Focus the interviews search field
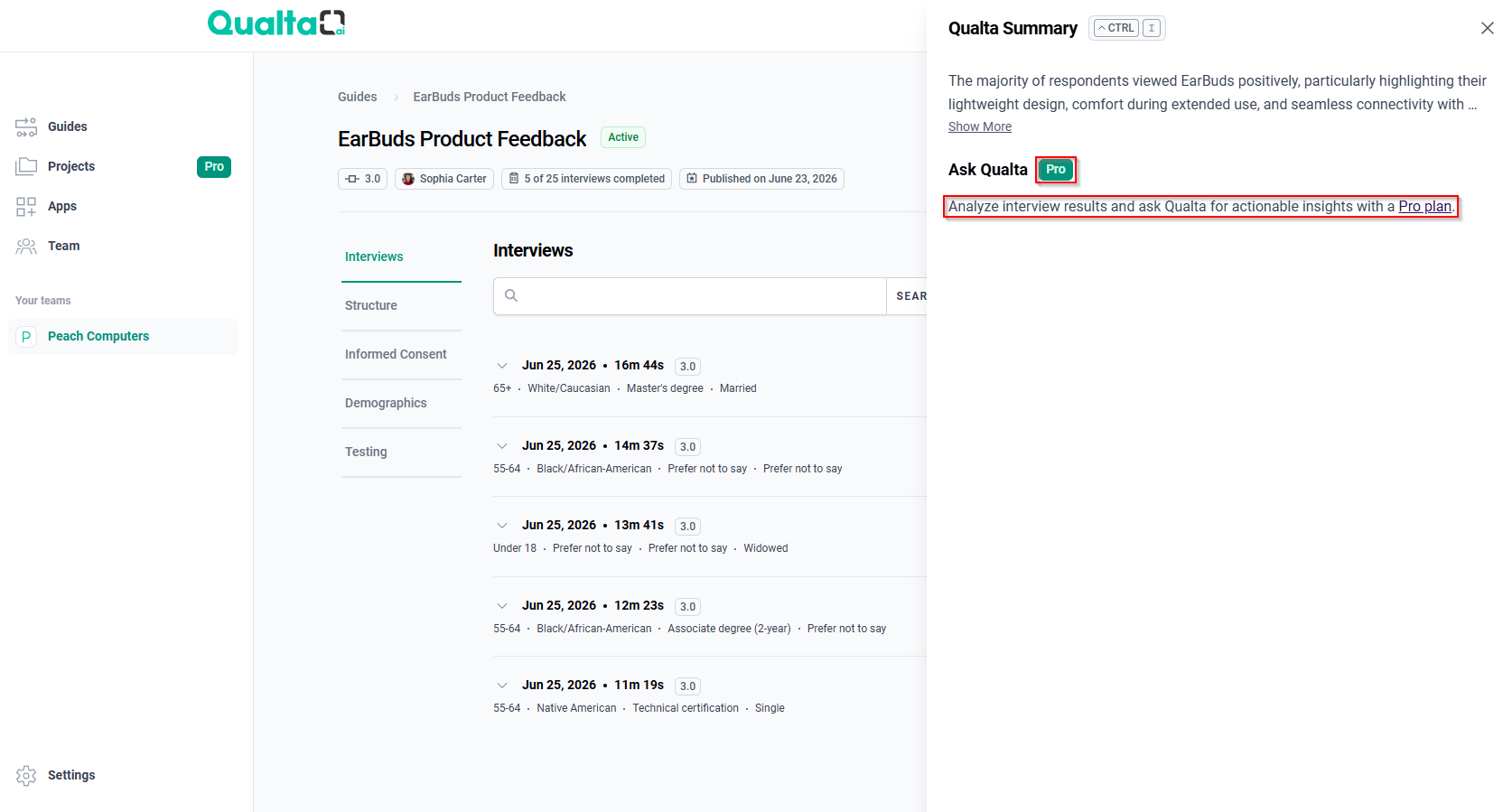This screenshot has height=812, width=1512. click(x=690, y=296)
